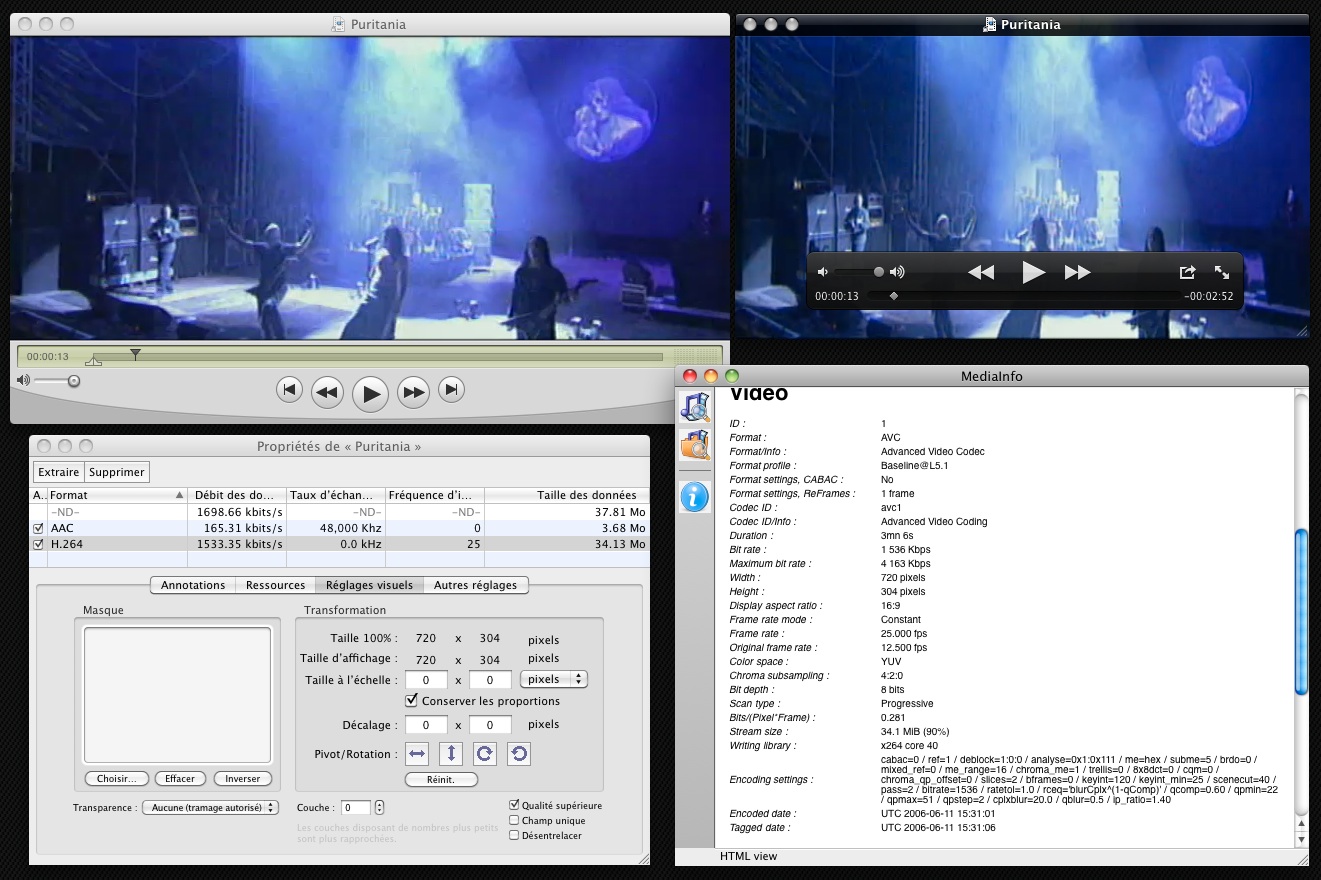The width and height of the screenshot is (1321, 880).
Task: Uncheck Conserver les proportions
Action: [x=411, y=701]
